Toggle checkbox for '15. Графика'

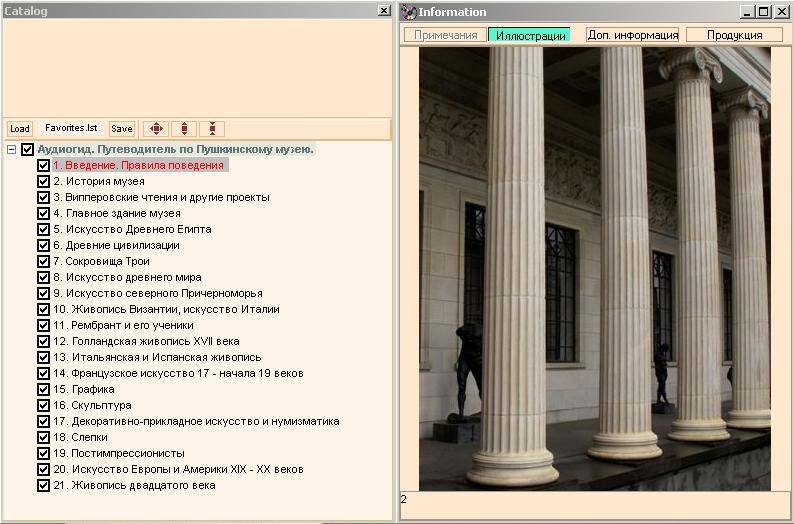tap(43, 389)
